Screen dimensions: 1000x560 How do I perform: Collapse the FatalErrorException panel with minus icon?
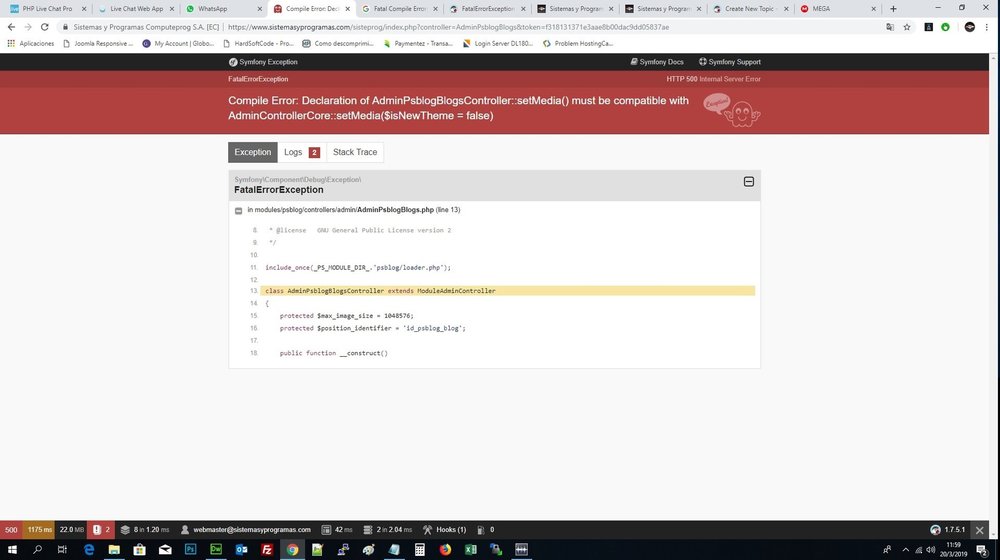(x=749, y=182)
